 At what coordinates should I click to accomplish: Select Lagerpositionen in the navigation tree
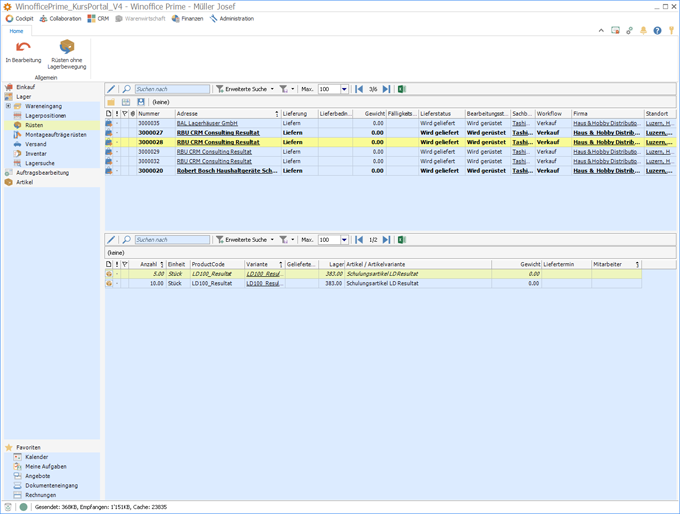point(46,116)
